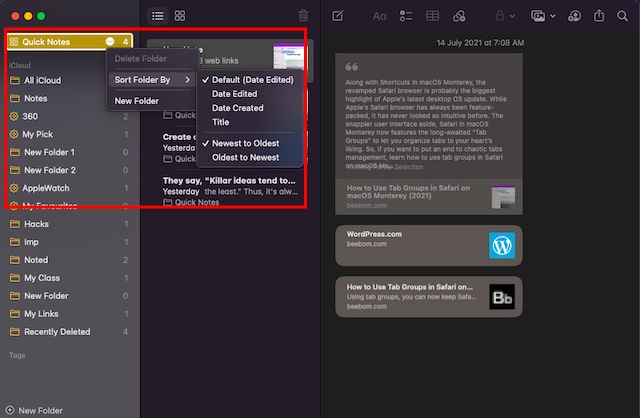The image size is (640, 418).
Task: Open the text format Aa options
Action: coord(379,16)
